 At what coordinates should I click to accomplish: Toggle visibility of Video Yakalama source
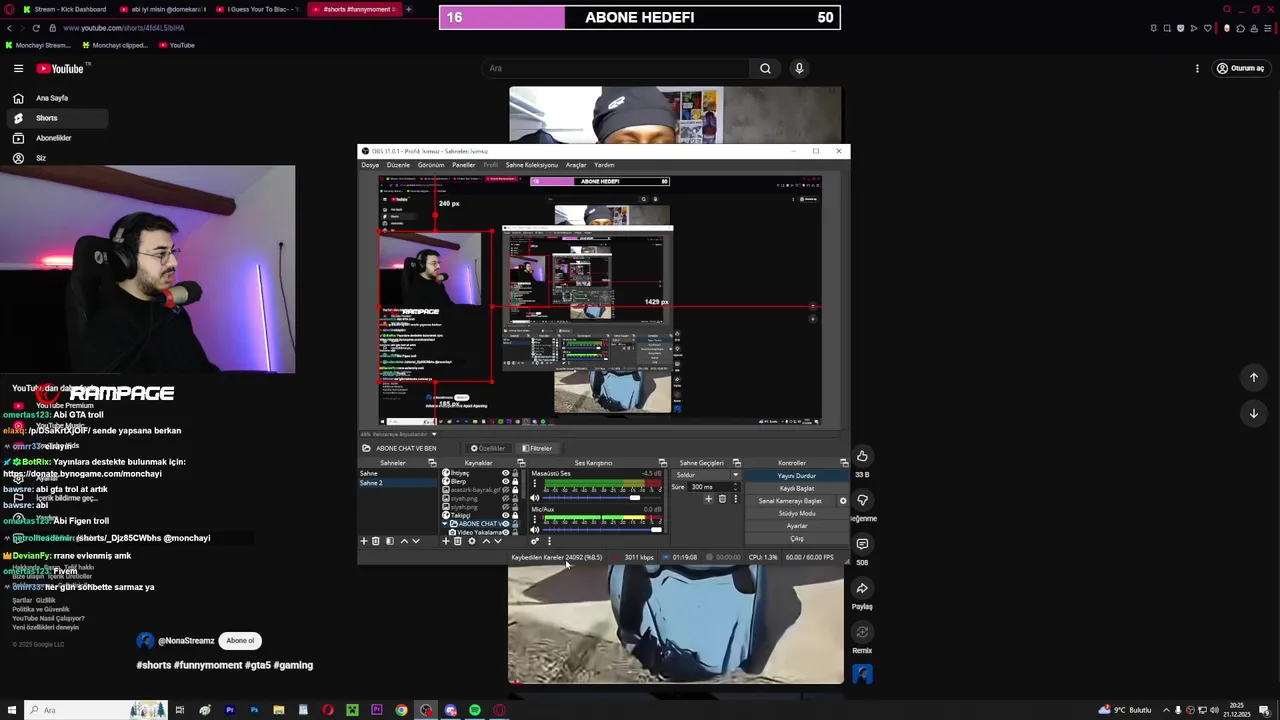click(x=505, y=533)
